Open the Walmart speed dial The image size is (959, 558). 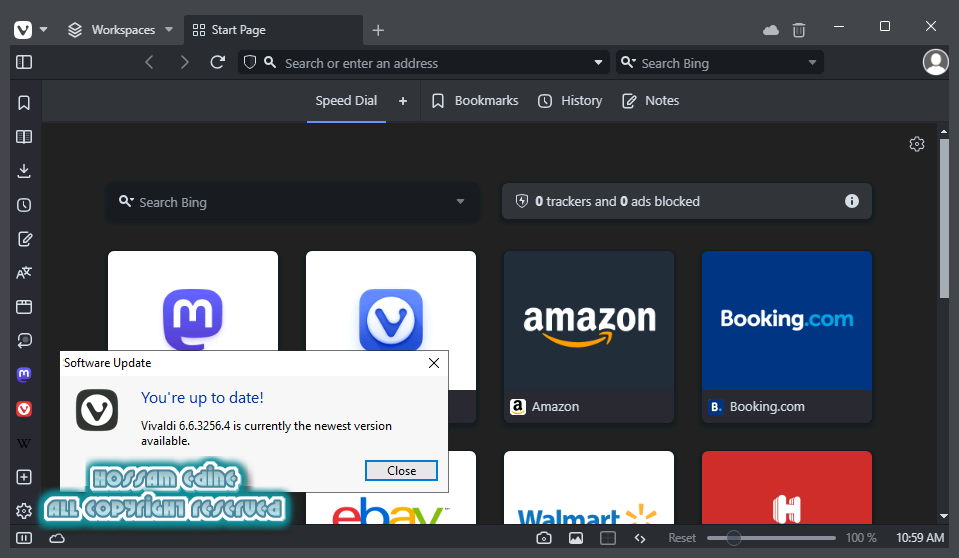click(x=589, y=488)
